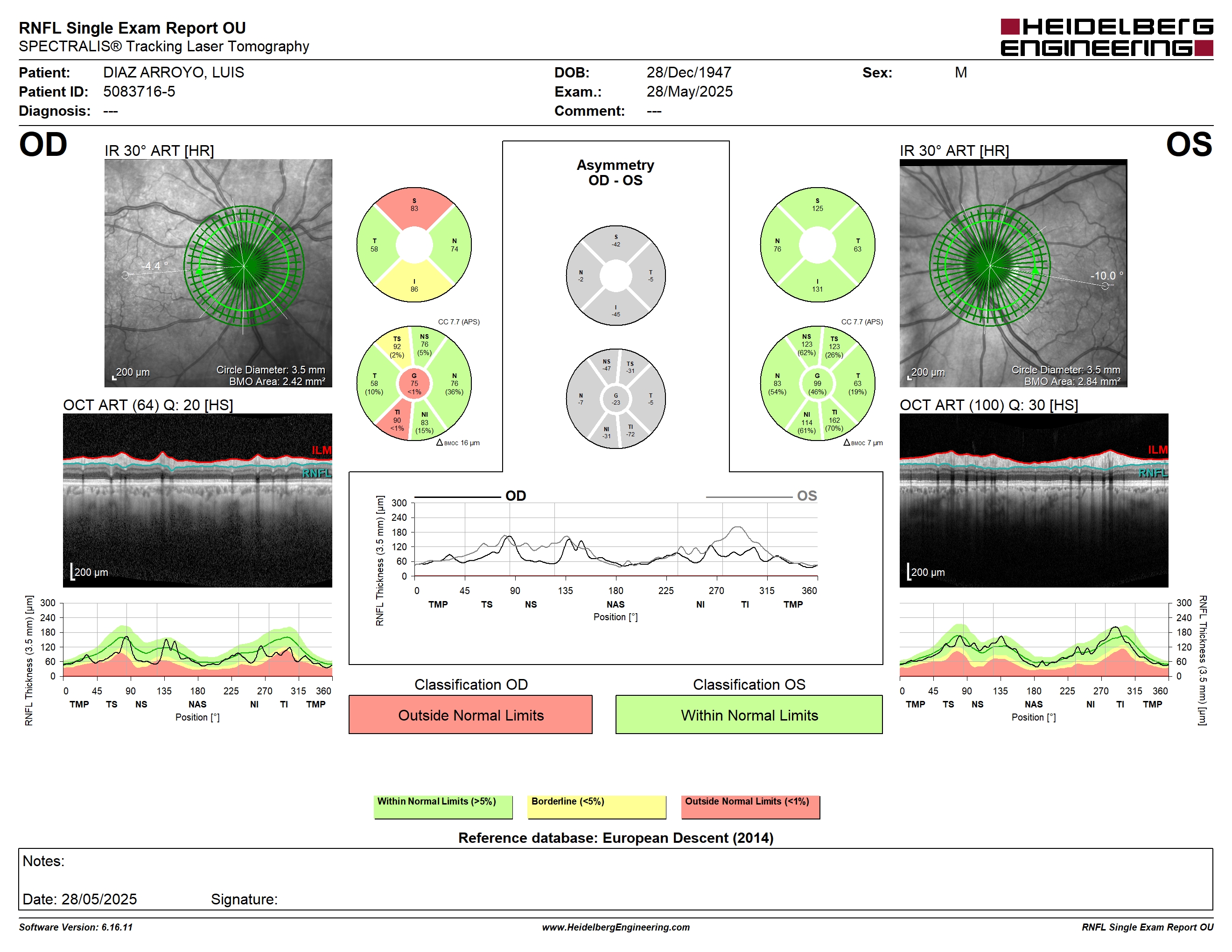Click the 'Software Version: 6.16.11' footer text
The width and height of the screenshot is (1232, 952).
pos(76,927)
